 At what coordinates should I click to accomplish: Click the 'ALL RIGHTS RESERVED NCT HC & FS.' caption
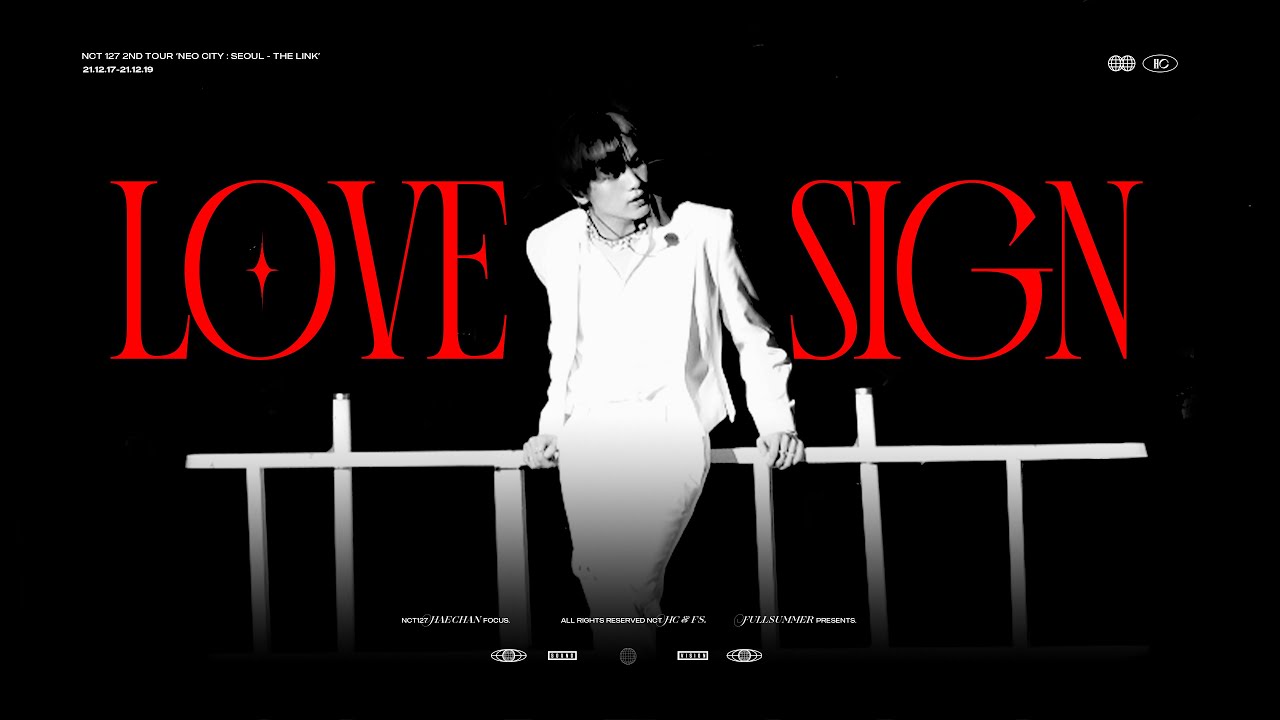634,620
